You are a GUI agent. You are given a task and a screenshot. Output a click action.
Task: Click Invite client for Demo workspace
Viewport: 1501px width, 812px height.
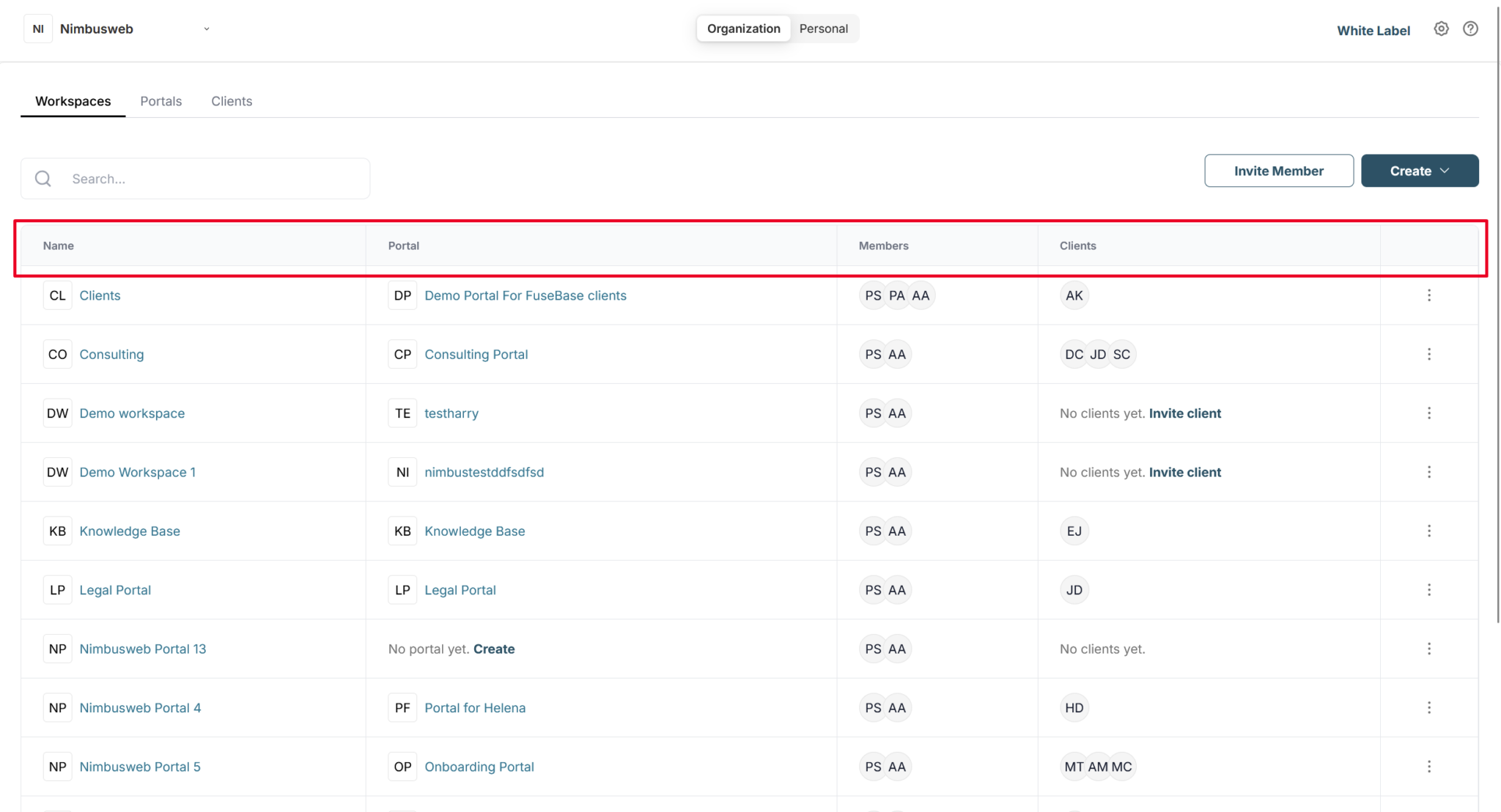click(x=1184, y=413)
